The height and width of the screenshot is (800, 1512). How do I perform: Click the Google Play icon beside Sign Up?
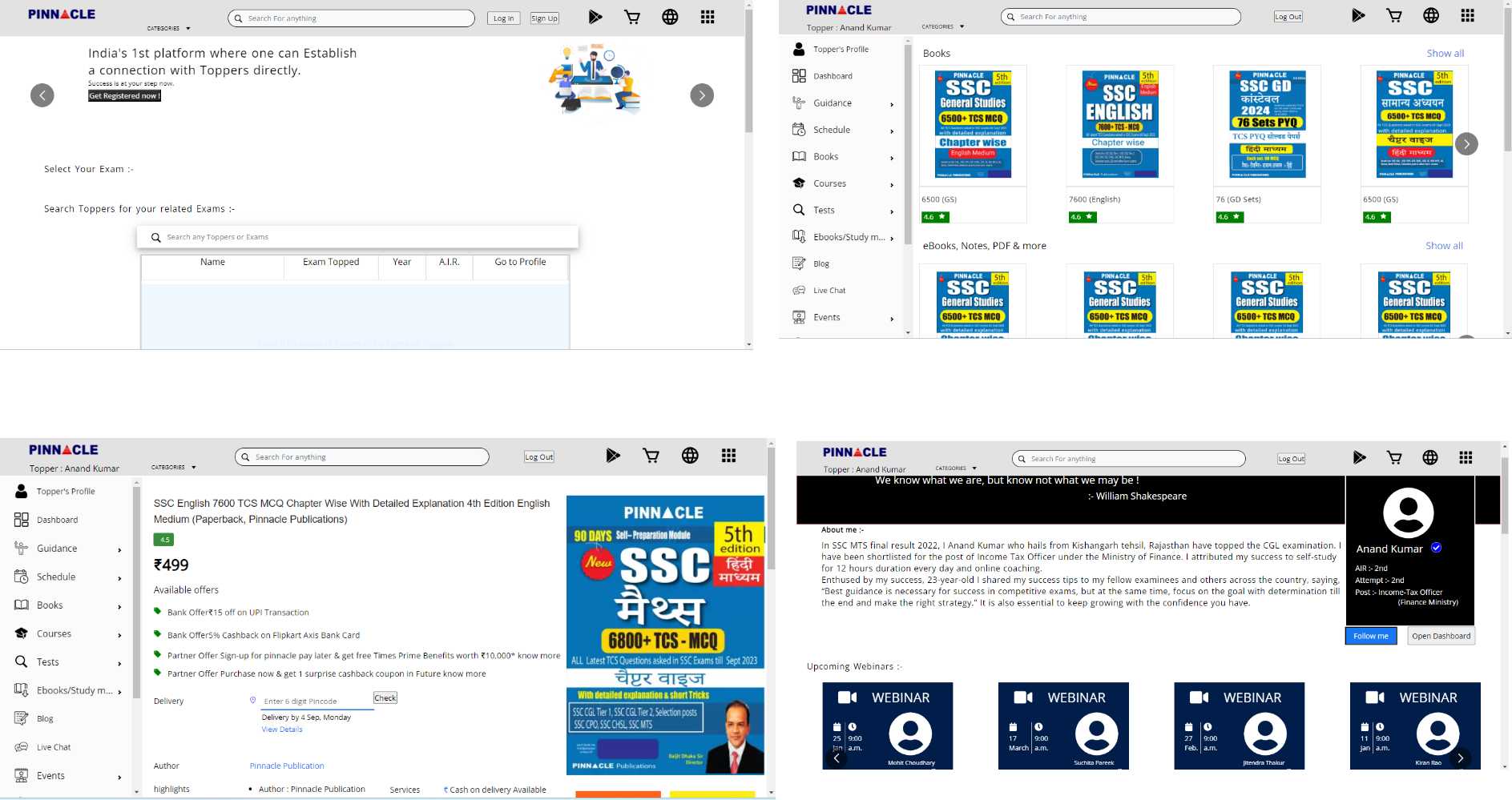coord(595,17)
